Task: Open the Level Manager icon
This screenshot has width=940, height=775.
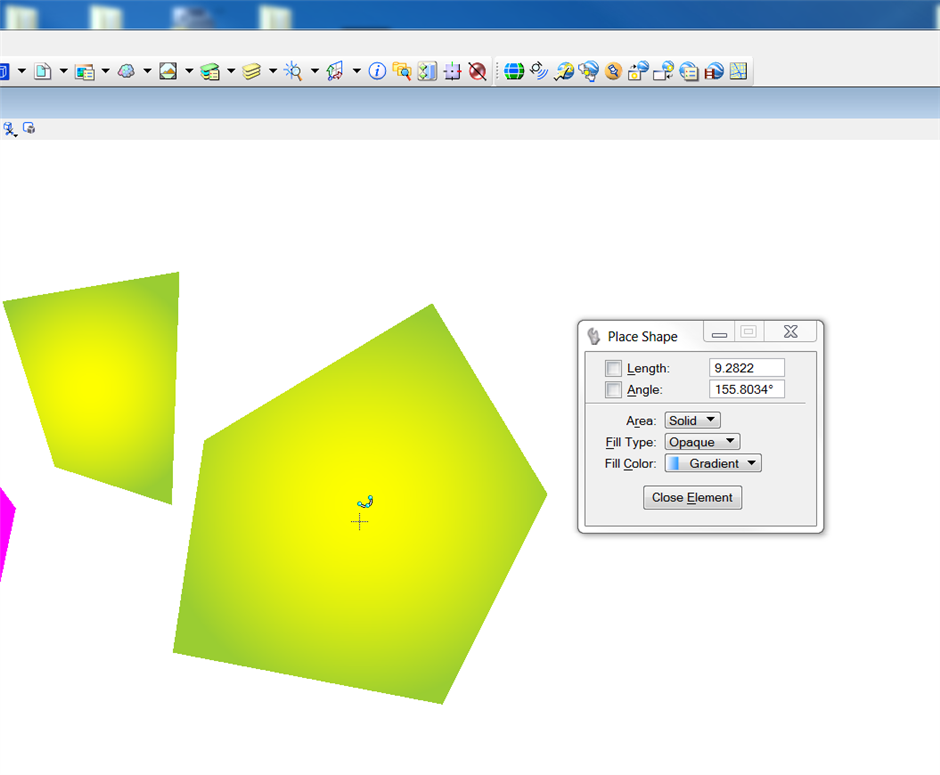Action: [210, 71]
